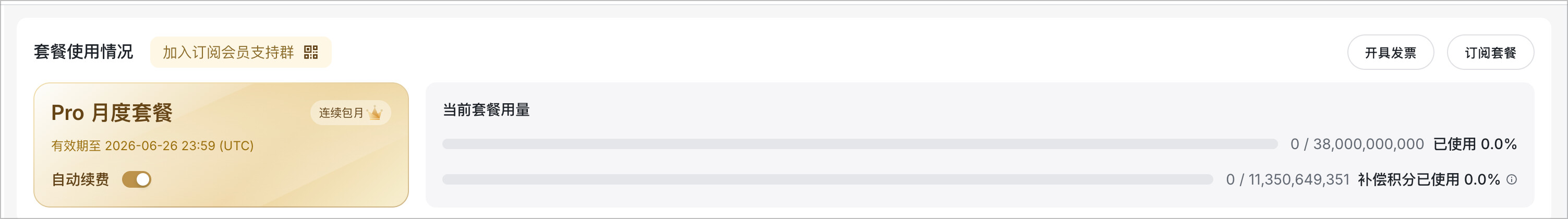
Task: Click the 11,350,649,351 compensation progress bar
Action: tap(827, 179)
